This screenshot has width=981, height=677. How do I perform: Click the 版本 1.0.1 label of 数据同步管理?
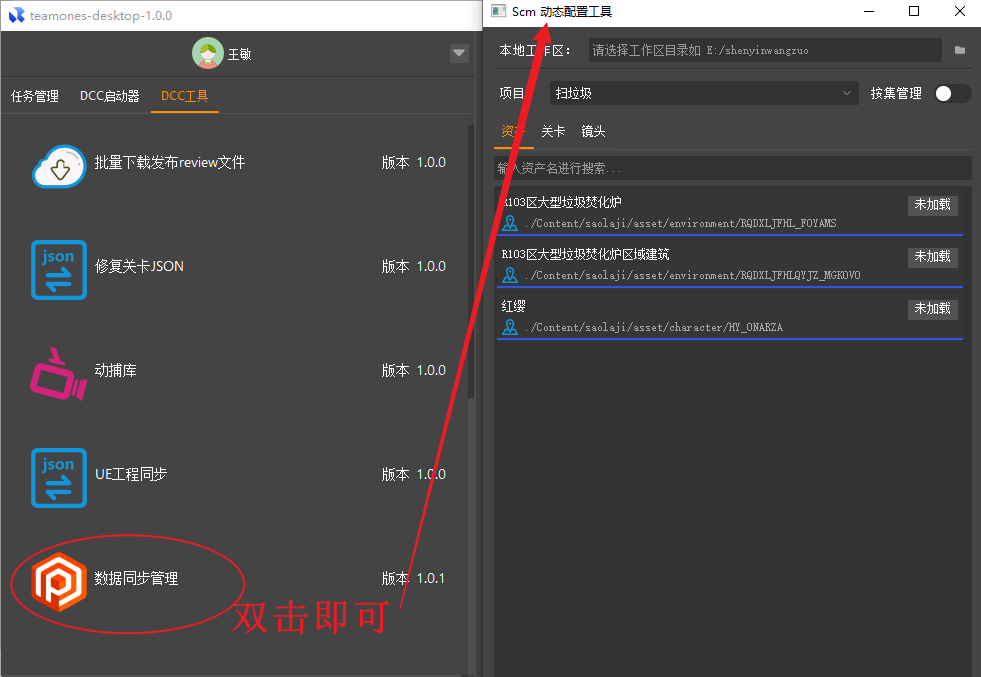[414, 578]
